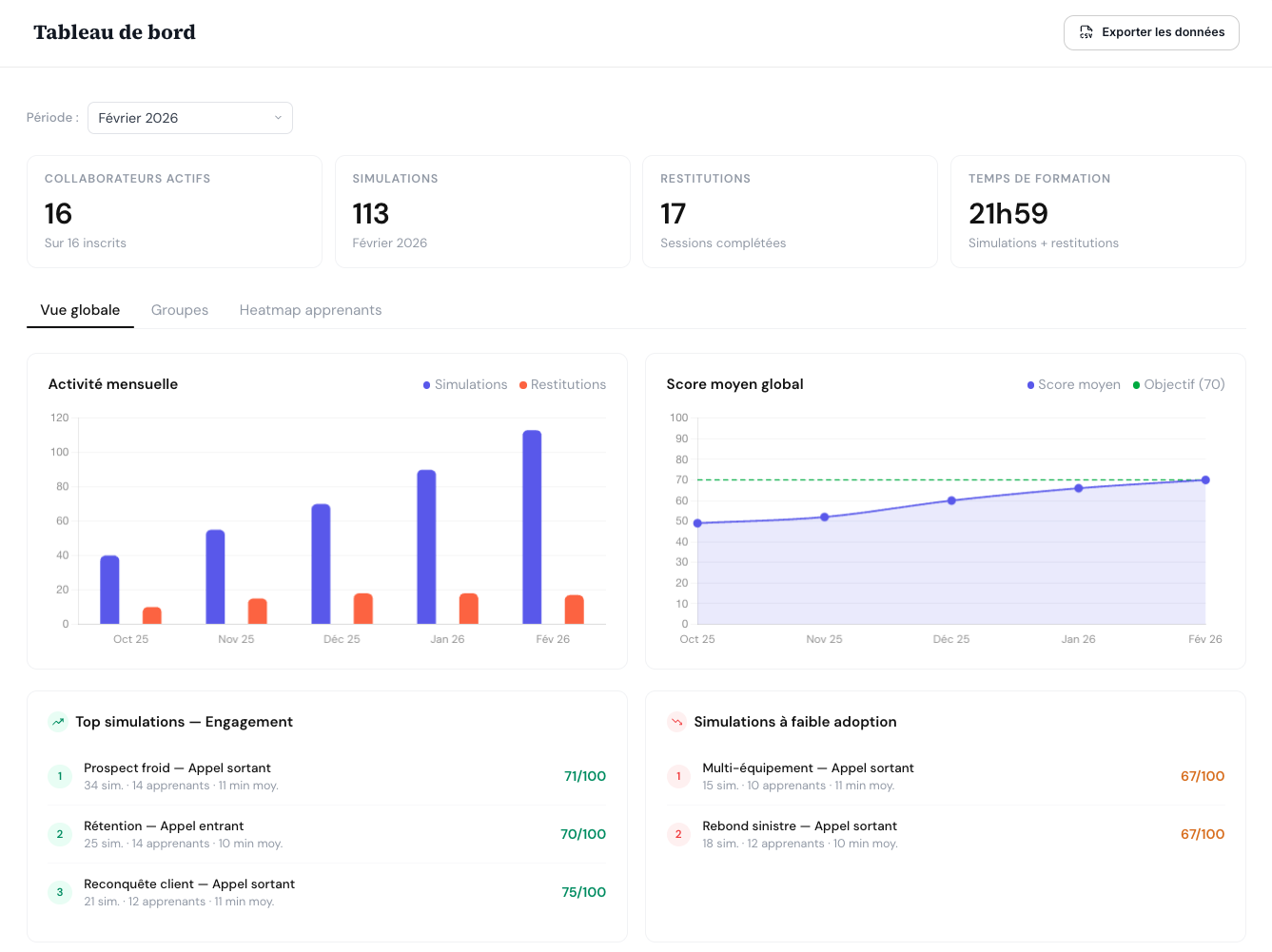Open the Heatmap apprenants tab
This screenshot has width=1272, height=952.
click(x=310, y=310)
